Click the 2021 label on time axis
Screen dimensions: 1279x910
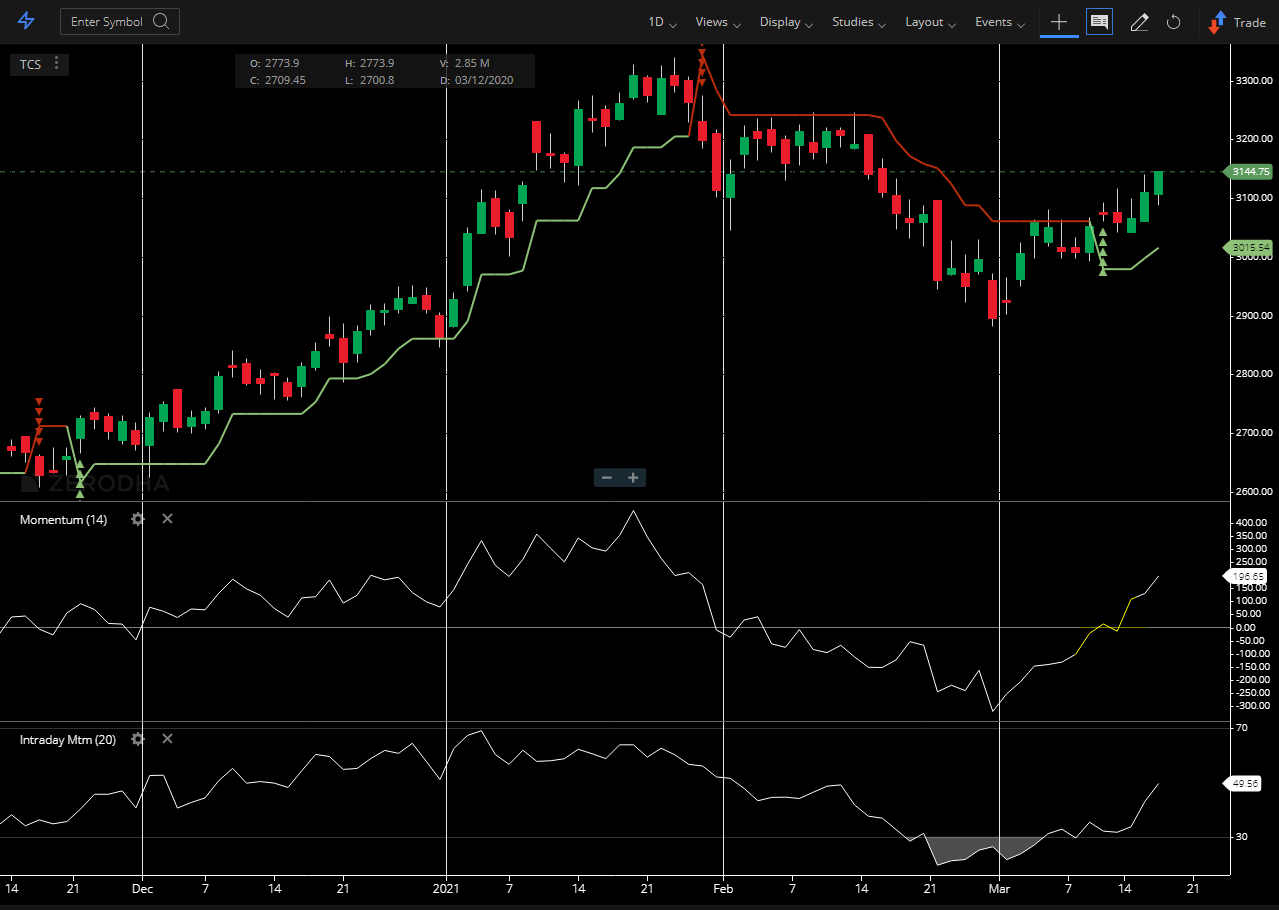[x=446, y=888]
